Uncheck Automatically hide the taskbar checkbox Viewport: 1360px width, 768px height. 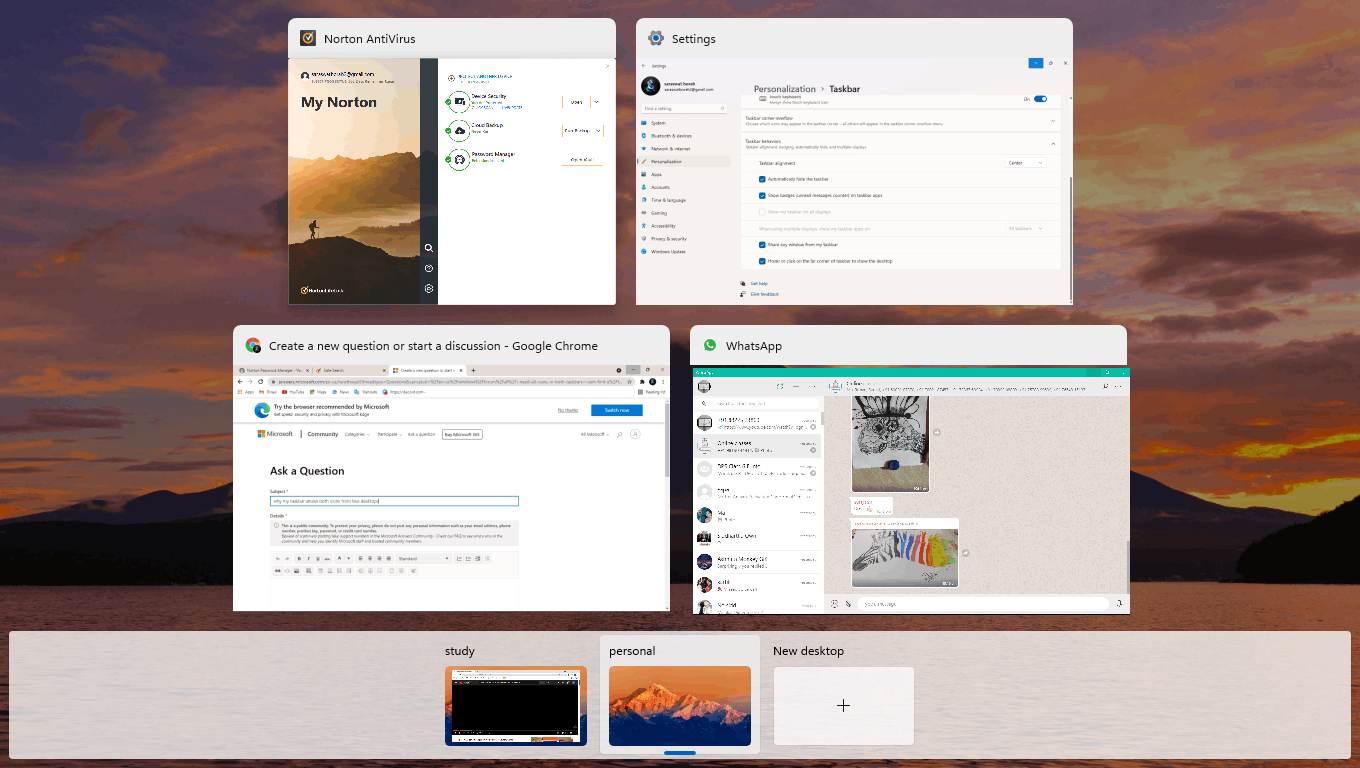pyautogui.click(x=762, y=179)
